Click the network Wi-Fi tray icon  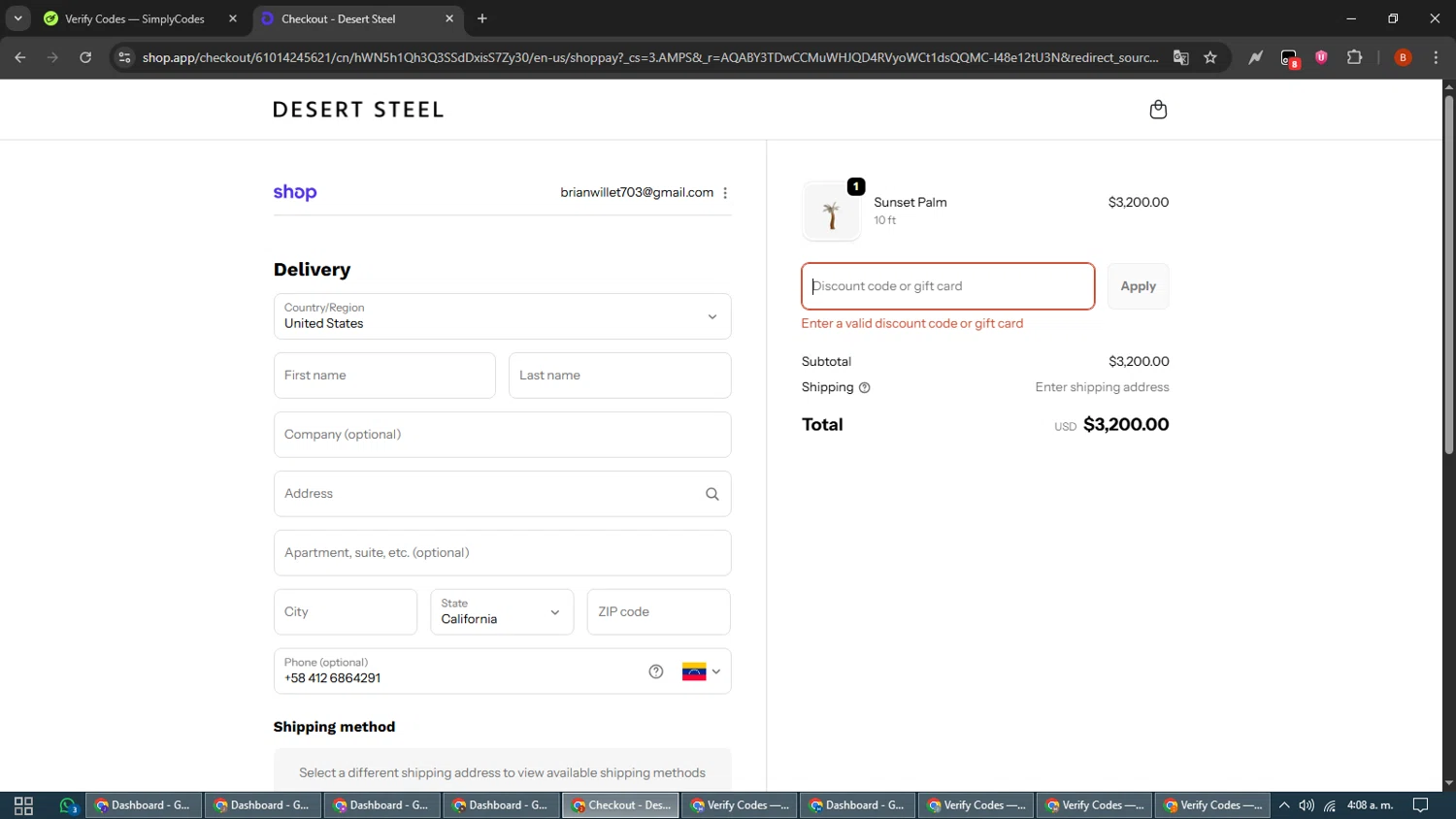tap(1330, 805)
